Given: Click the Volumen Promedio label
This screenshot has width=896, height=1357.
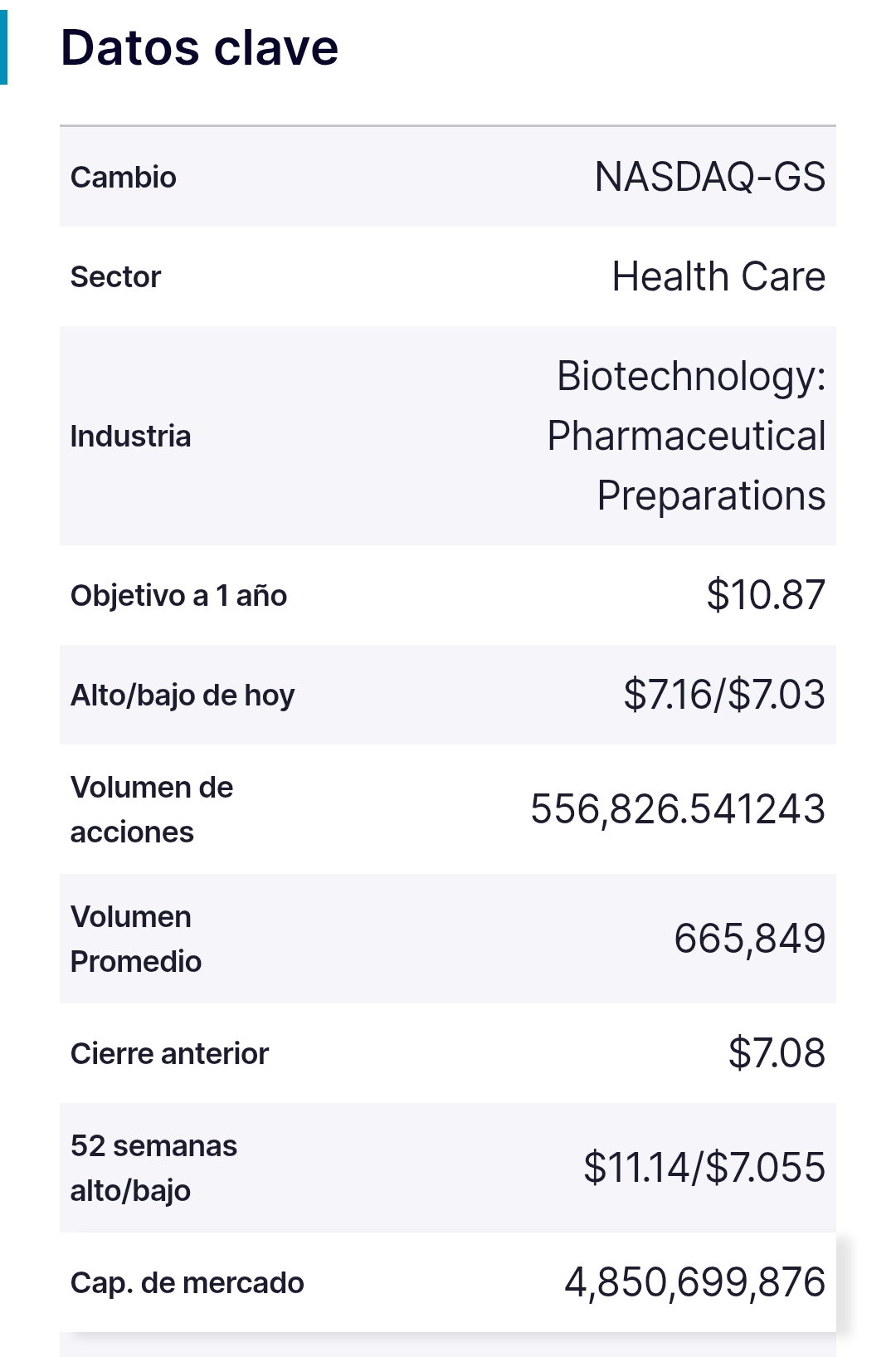Looking at the screenshot, I should pyautogui.click(x=136, y=939).
